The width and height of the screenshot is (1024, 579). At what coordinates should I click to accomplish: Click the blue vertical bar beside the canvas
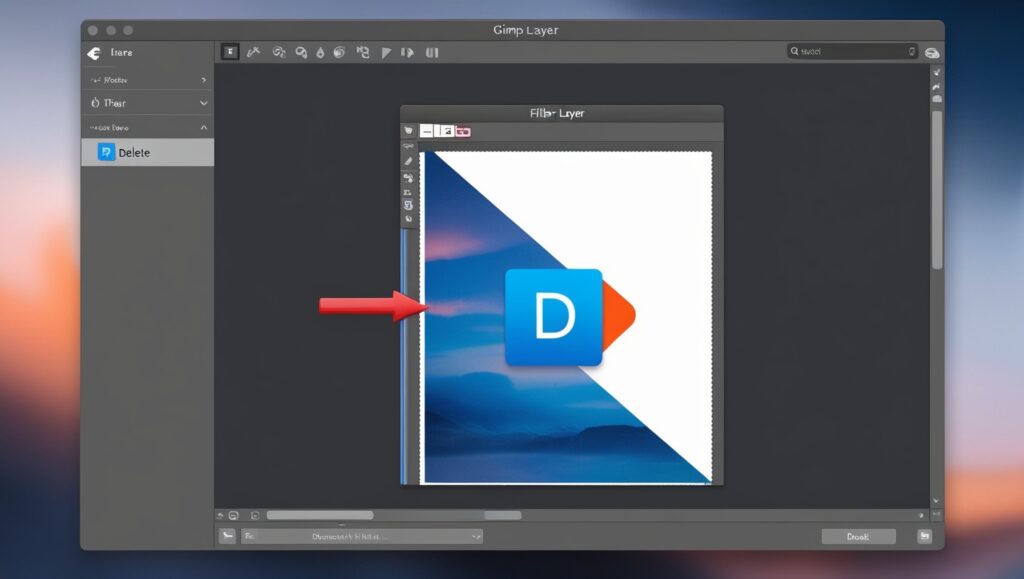point(404,356)
